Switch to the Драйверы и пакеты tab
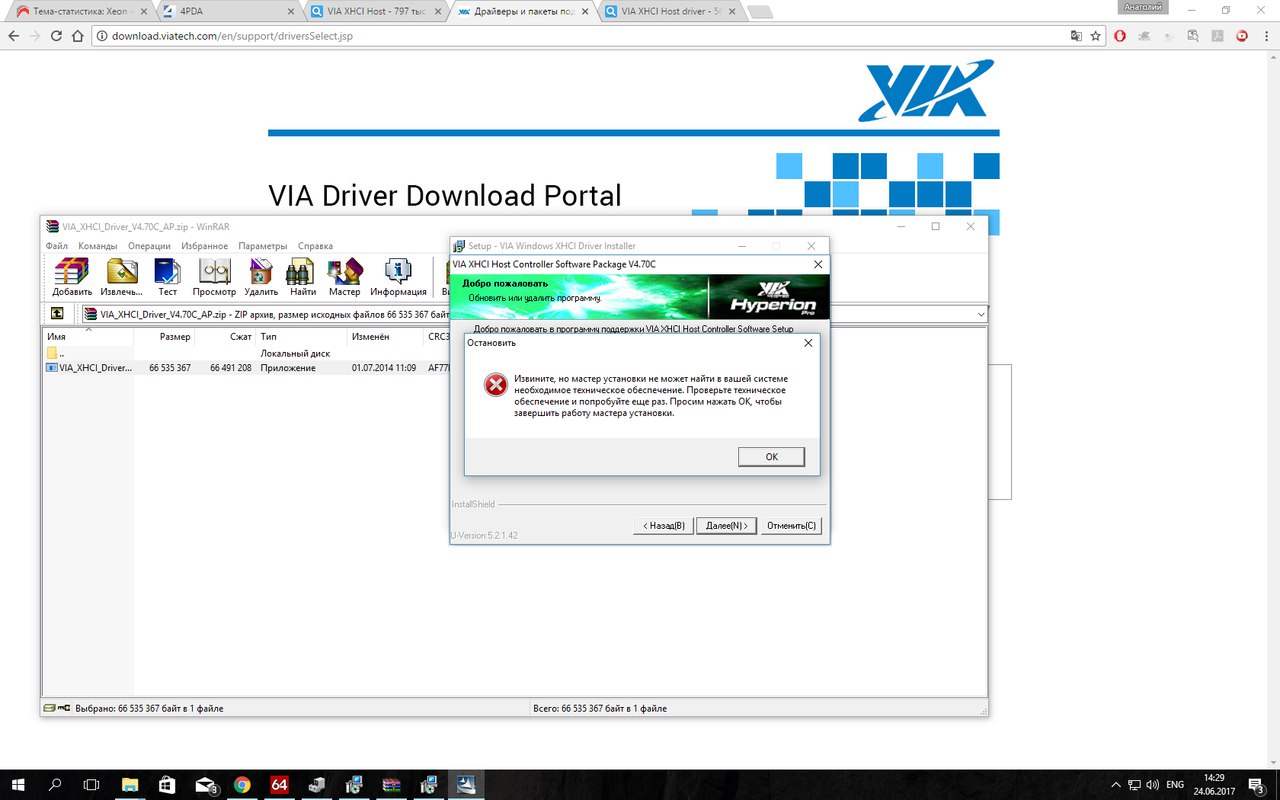Viewport: 1280px width, 800px height. tap(523, 11)
